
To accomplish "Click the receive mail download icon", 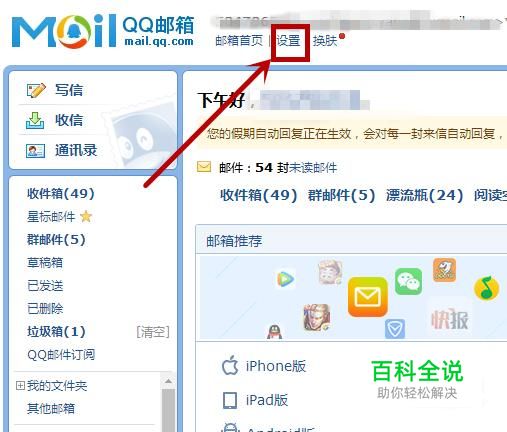I will coord(35,120).
